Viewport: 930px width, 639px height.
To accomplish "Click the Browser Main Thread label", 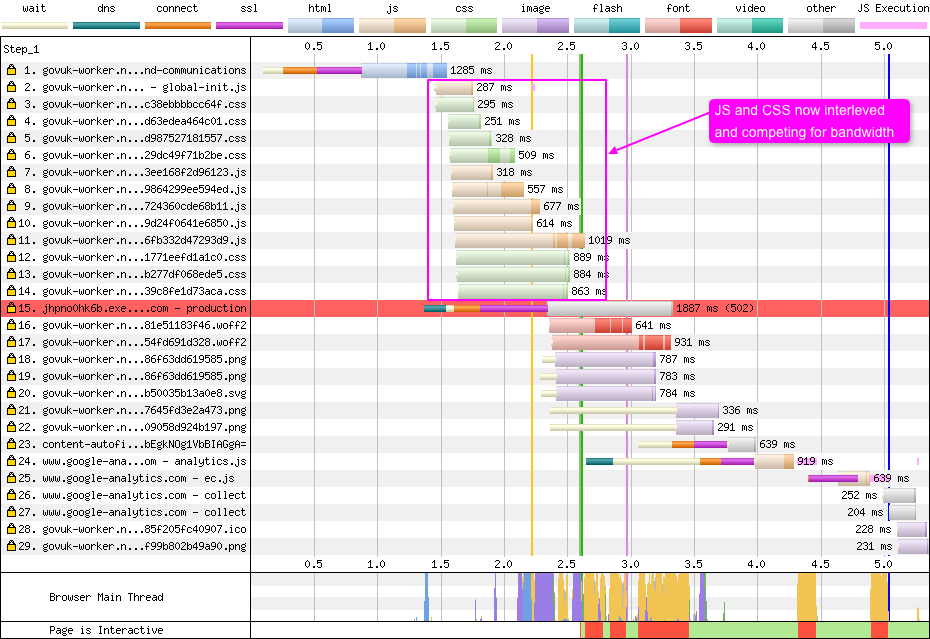I will (106, 597).
